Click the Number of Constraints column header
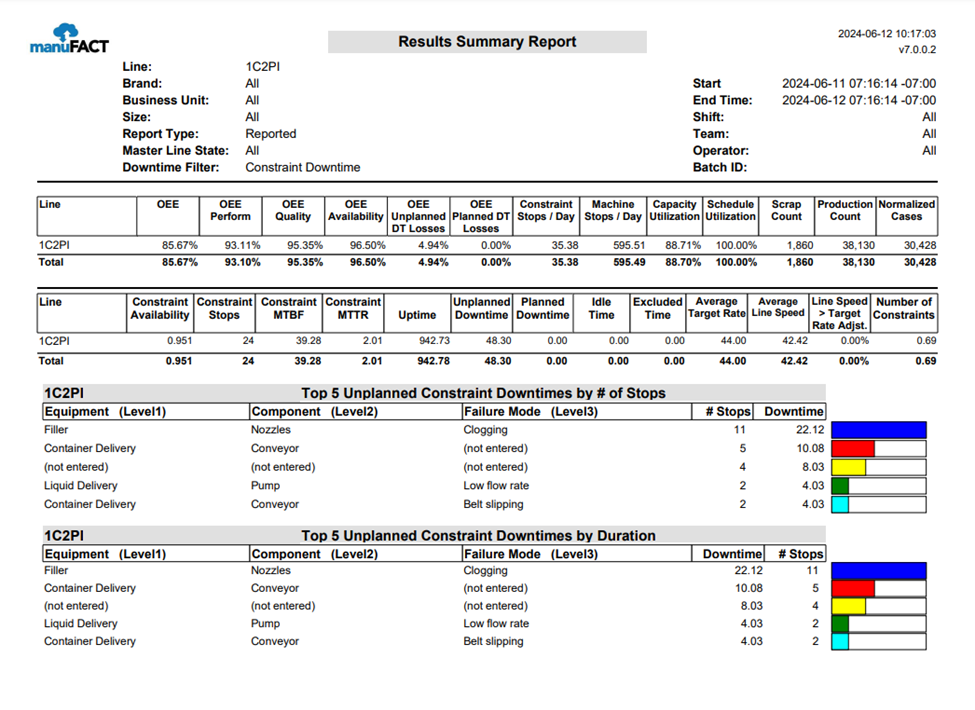The height and width of the screenshot is (710, 975). coord(903,308)
